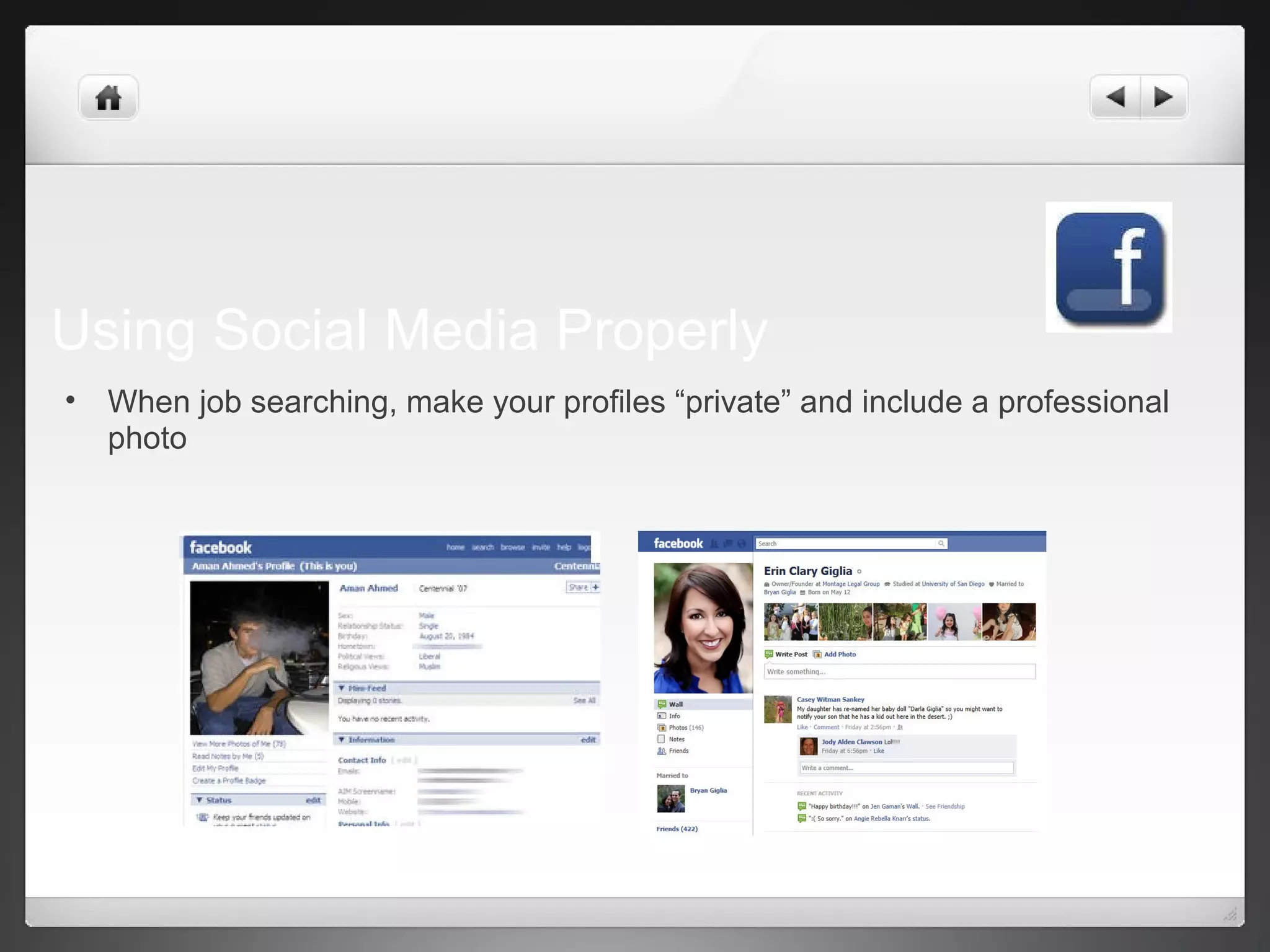This screenshot has height=952, width=1270.
Task: Click the 'Contact Info' heading
Action: (362, 760)
